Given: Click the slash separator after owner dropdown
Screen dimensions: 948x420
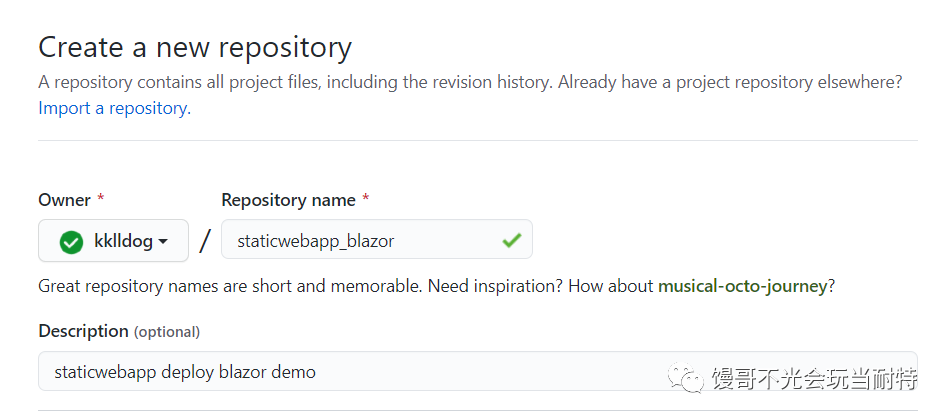Looking at the screenshot, I should click(x=205, y=241).
